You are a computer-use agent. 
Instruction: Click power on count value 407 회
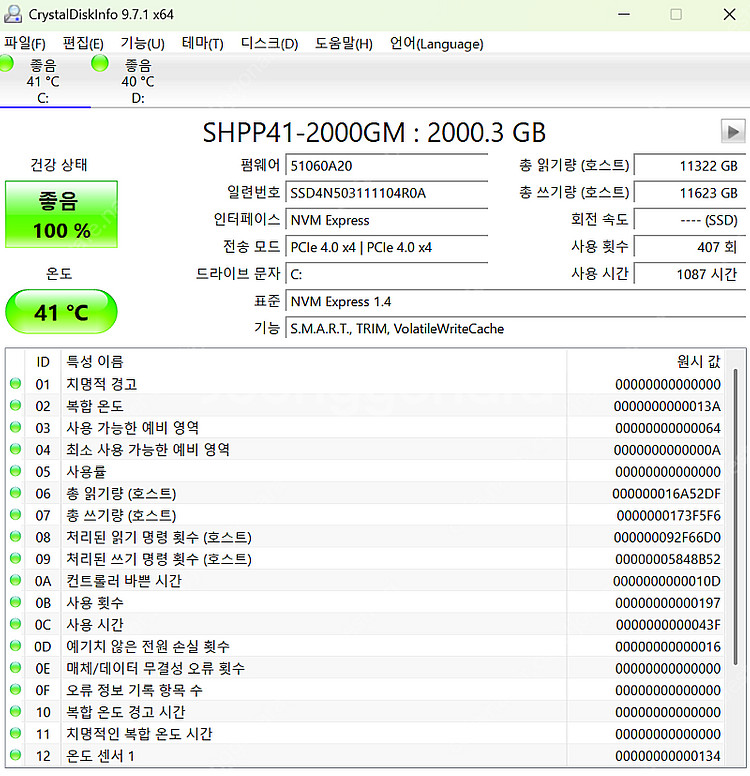coord(690,247)
